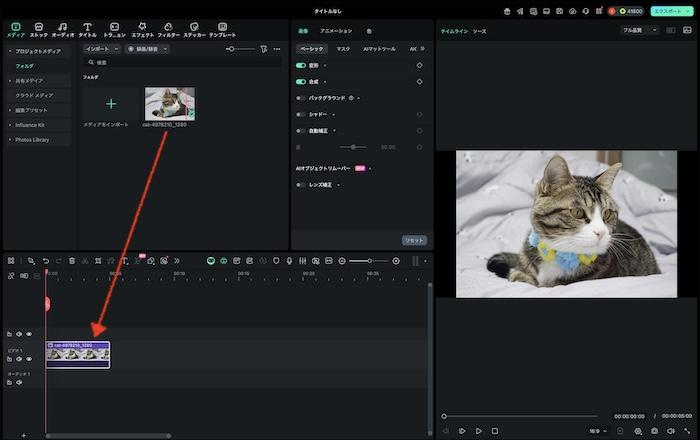The height and width of the screenshot is (440, 700).
Task: Open the ステッカー (Stickers) library tab
Action: click(x=194, y=29)
